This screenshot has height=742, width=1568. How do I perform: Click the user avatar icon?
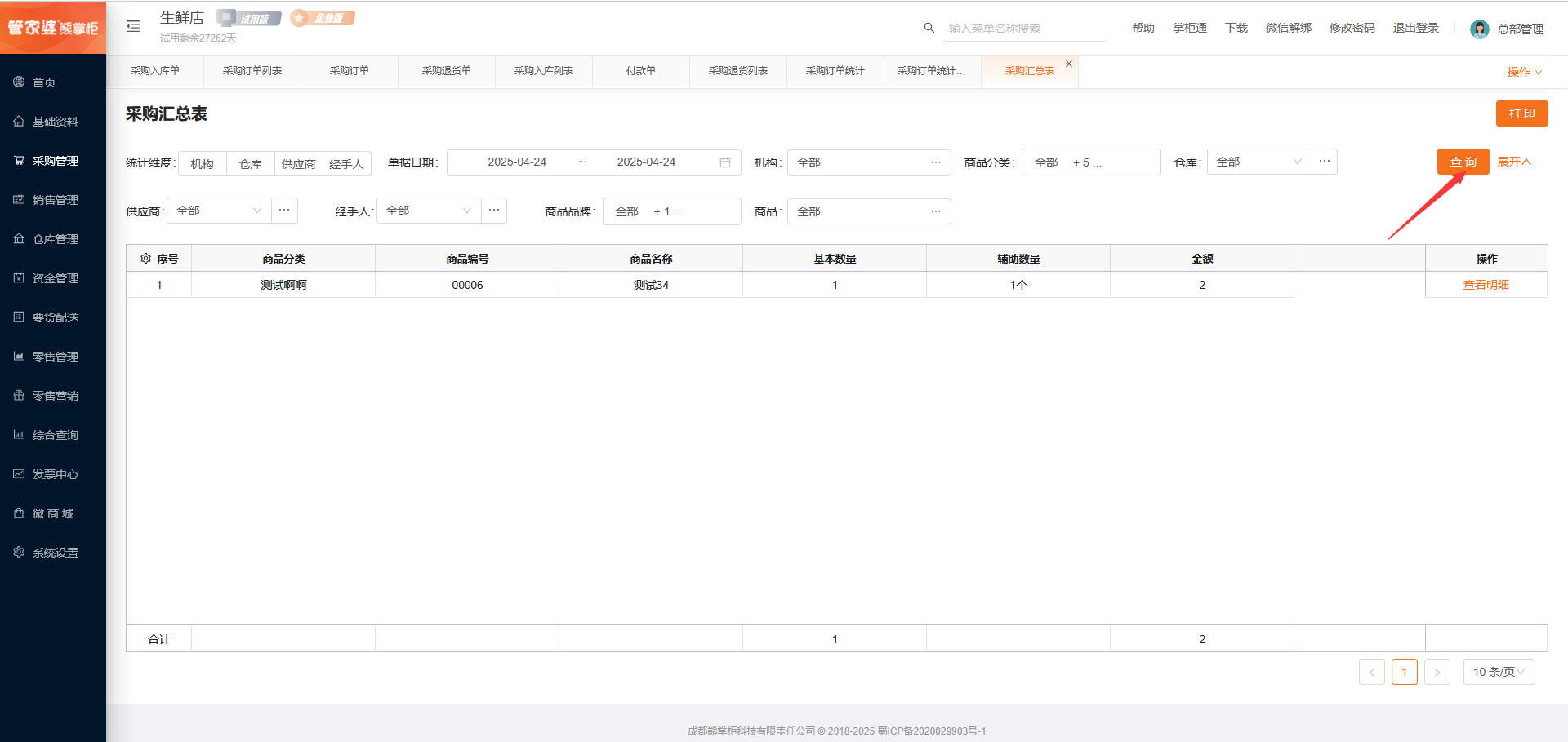click(x=1480, y=29)
